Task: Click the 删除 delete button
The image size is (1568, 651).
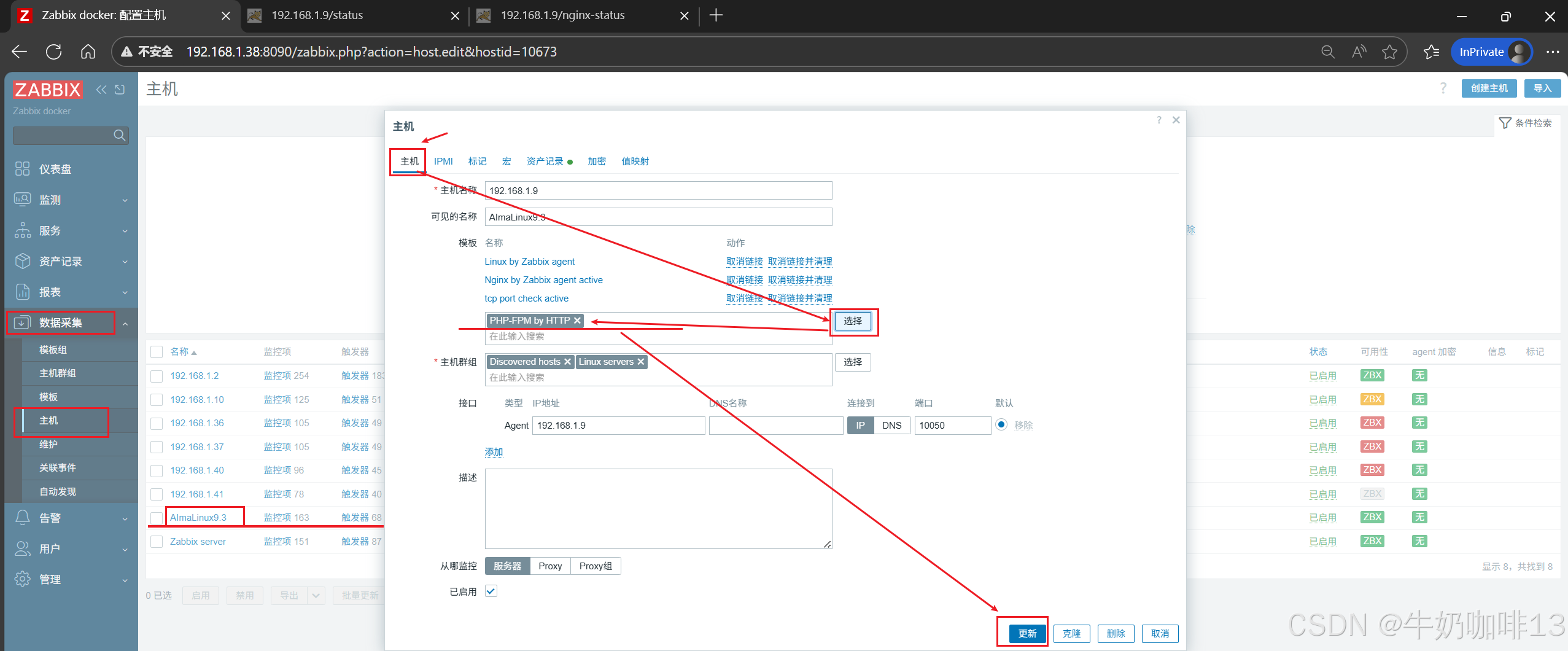Action: pos(1116,633)
